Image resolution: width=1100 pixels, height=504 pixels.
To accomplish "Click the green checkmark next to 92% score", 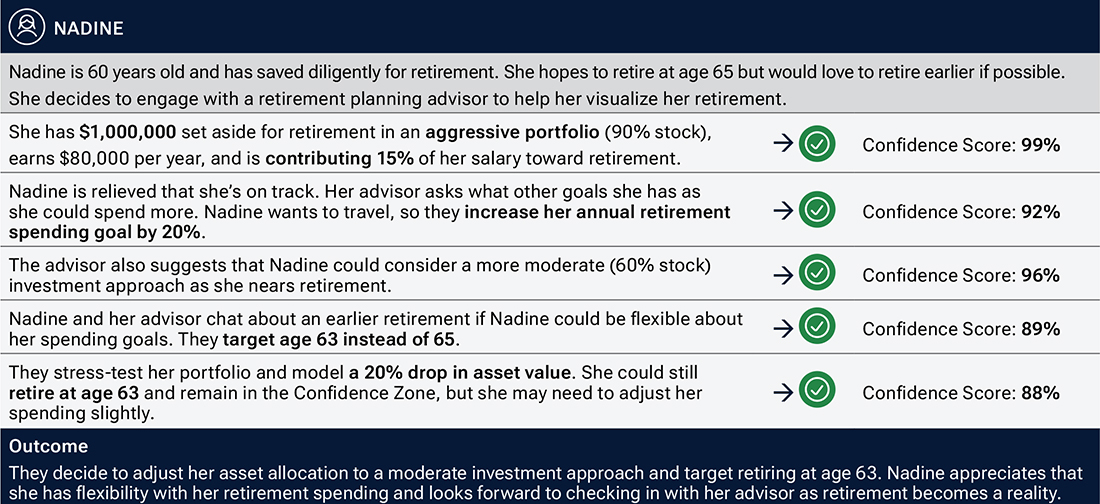I will [818, 212].
